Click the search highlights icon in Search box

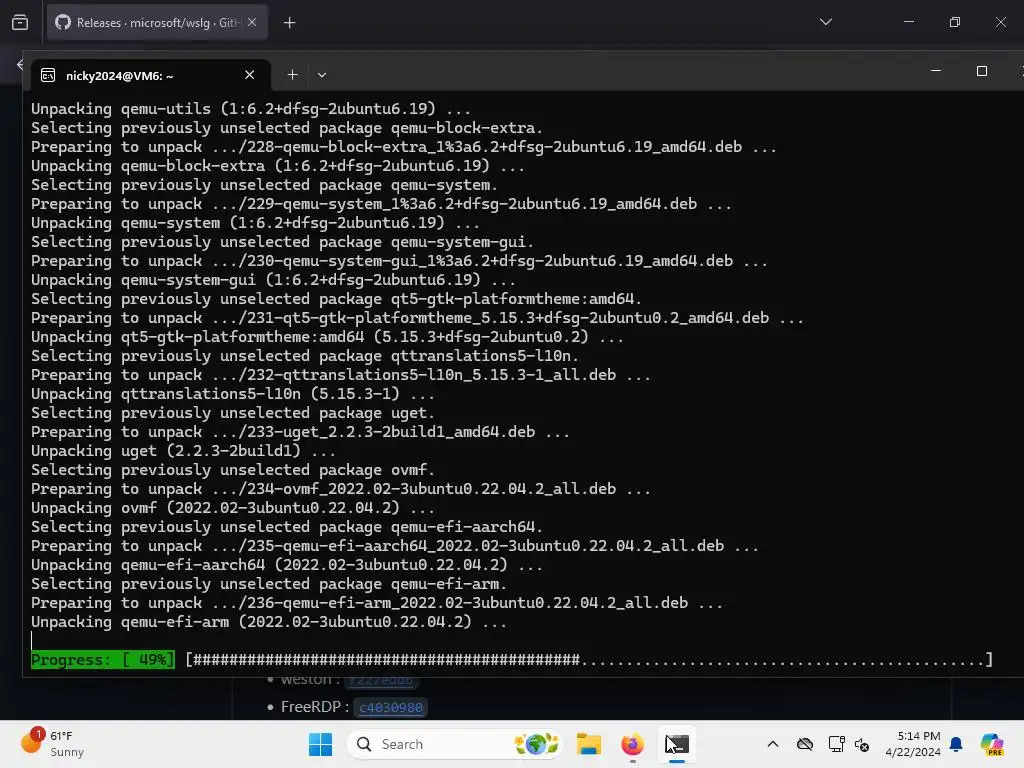coord(536,744)
